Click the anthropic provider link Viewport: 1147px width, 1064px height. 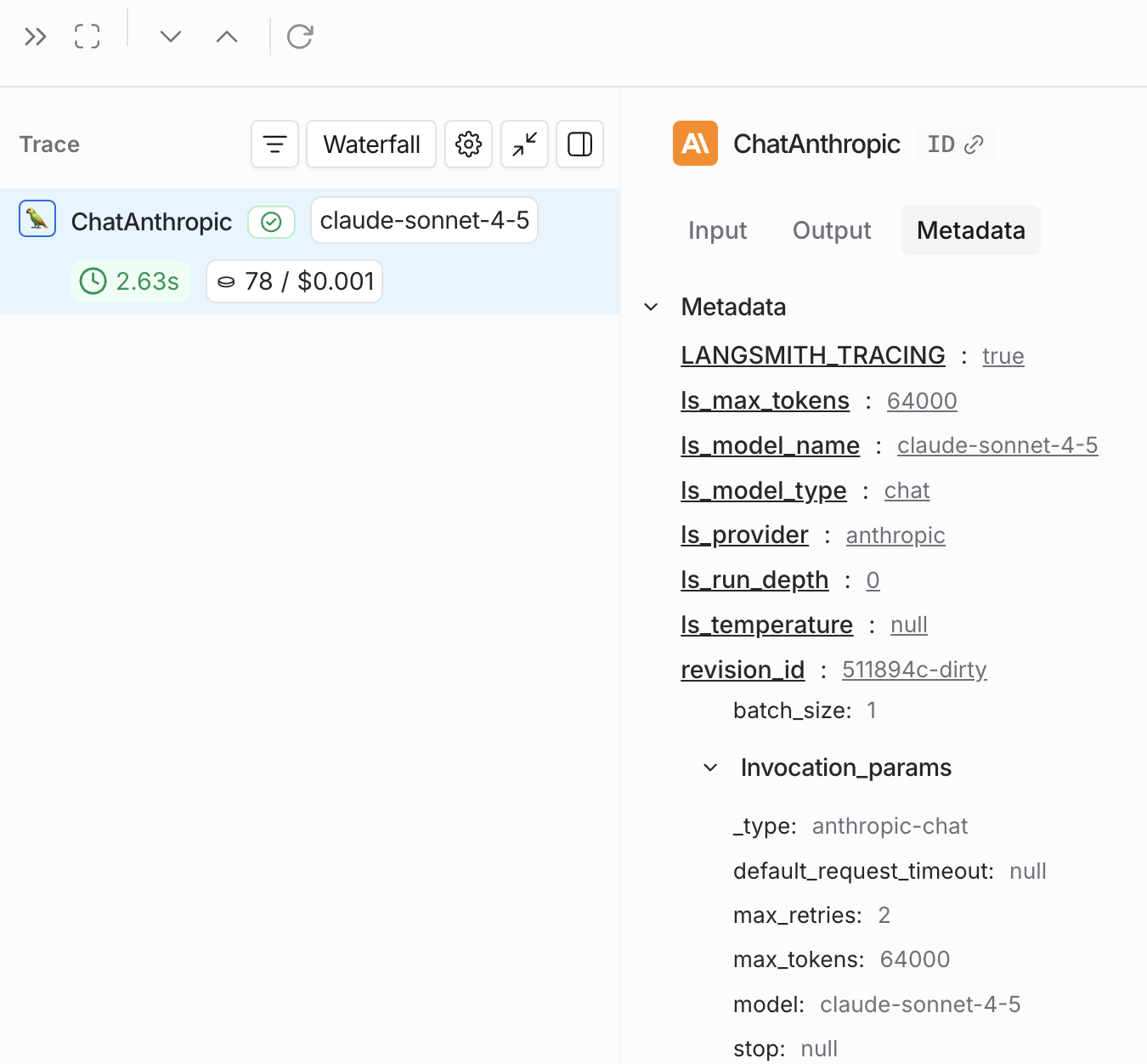(x=895, y=535)
